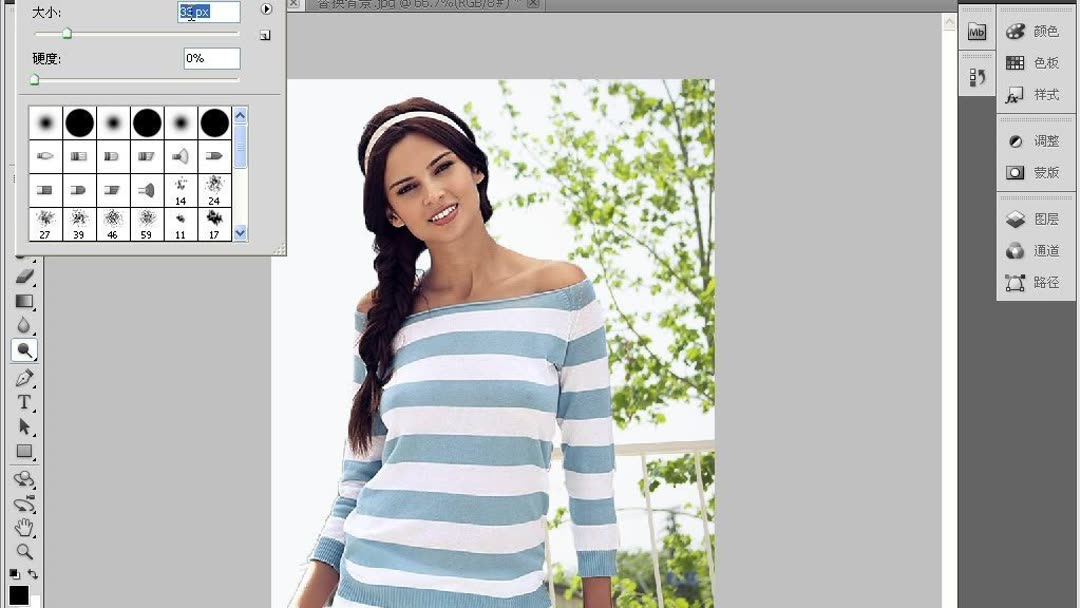The image size is (1080, 608).
Task: Select the Hand tool
Action: [25, 528]
